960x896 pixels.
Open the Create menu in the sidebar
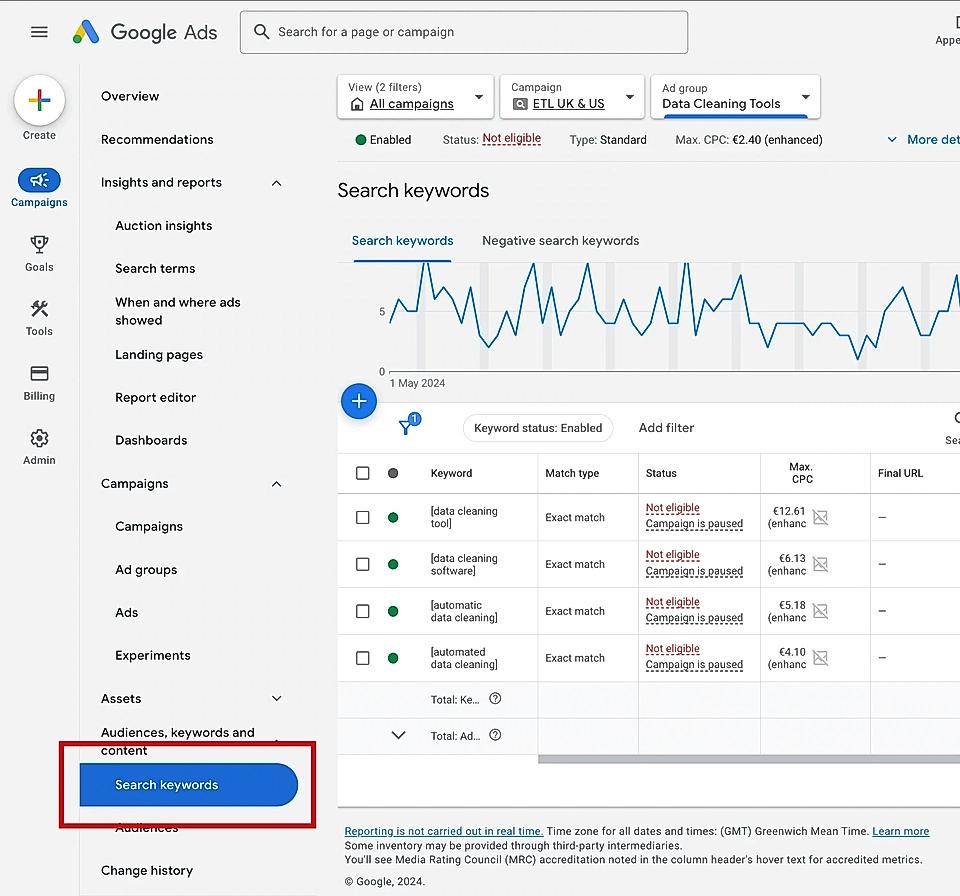(x=39, y=100)
